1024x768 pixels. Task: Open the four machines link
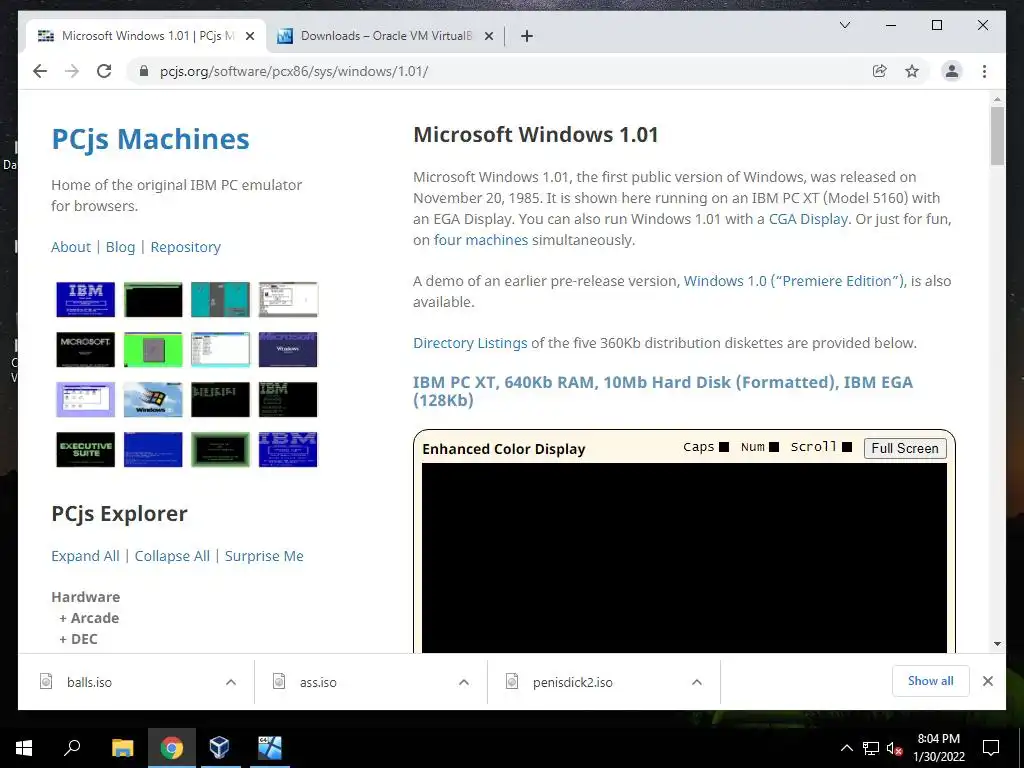tap(481, 240)
